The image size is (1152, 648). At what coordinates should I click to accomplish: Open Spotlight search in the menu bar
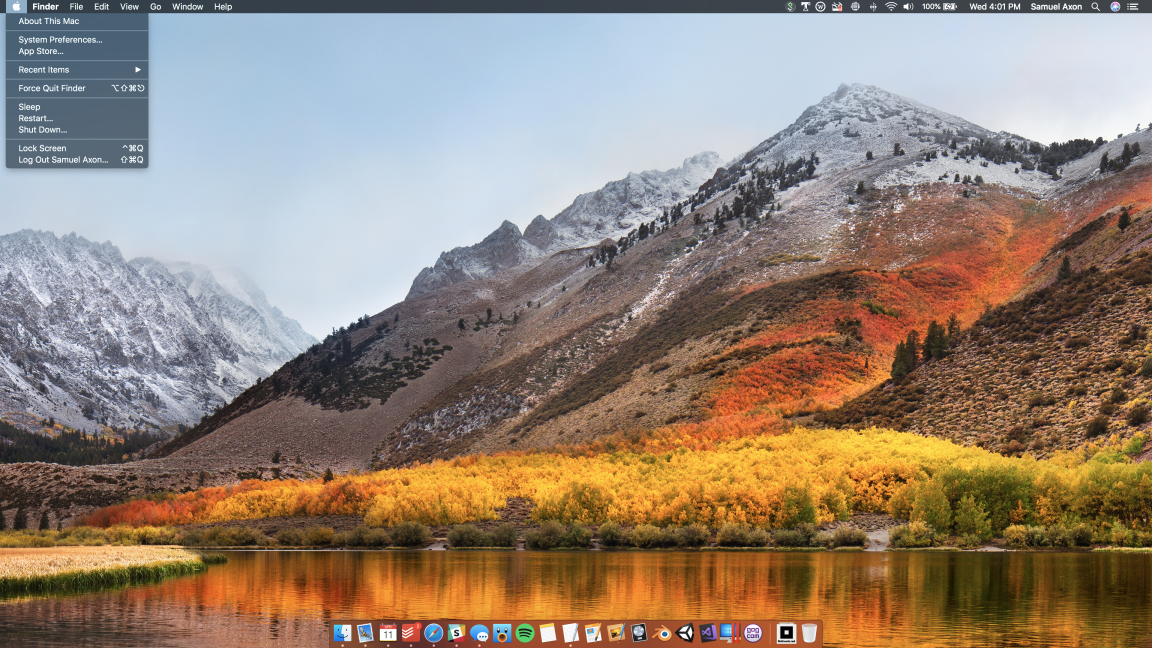coord(1096,6)
